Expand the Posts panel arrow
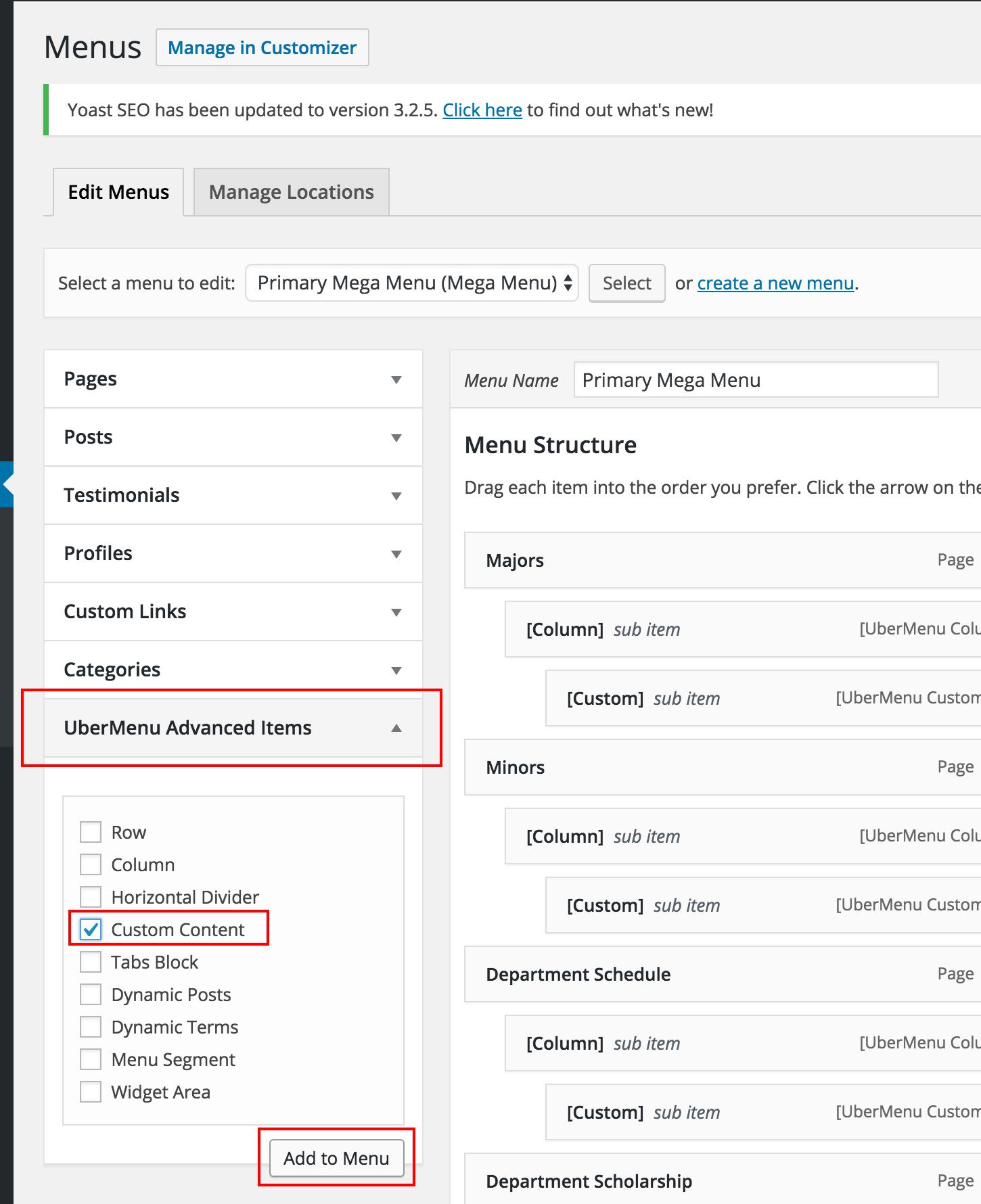This screenshot has width=981, height=1204. [x=396, y=438]
